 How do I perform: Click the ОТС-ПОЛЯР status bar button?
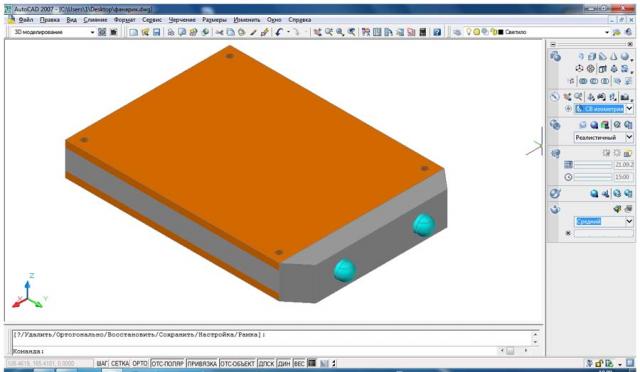click(x=168, y=363)
